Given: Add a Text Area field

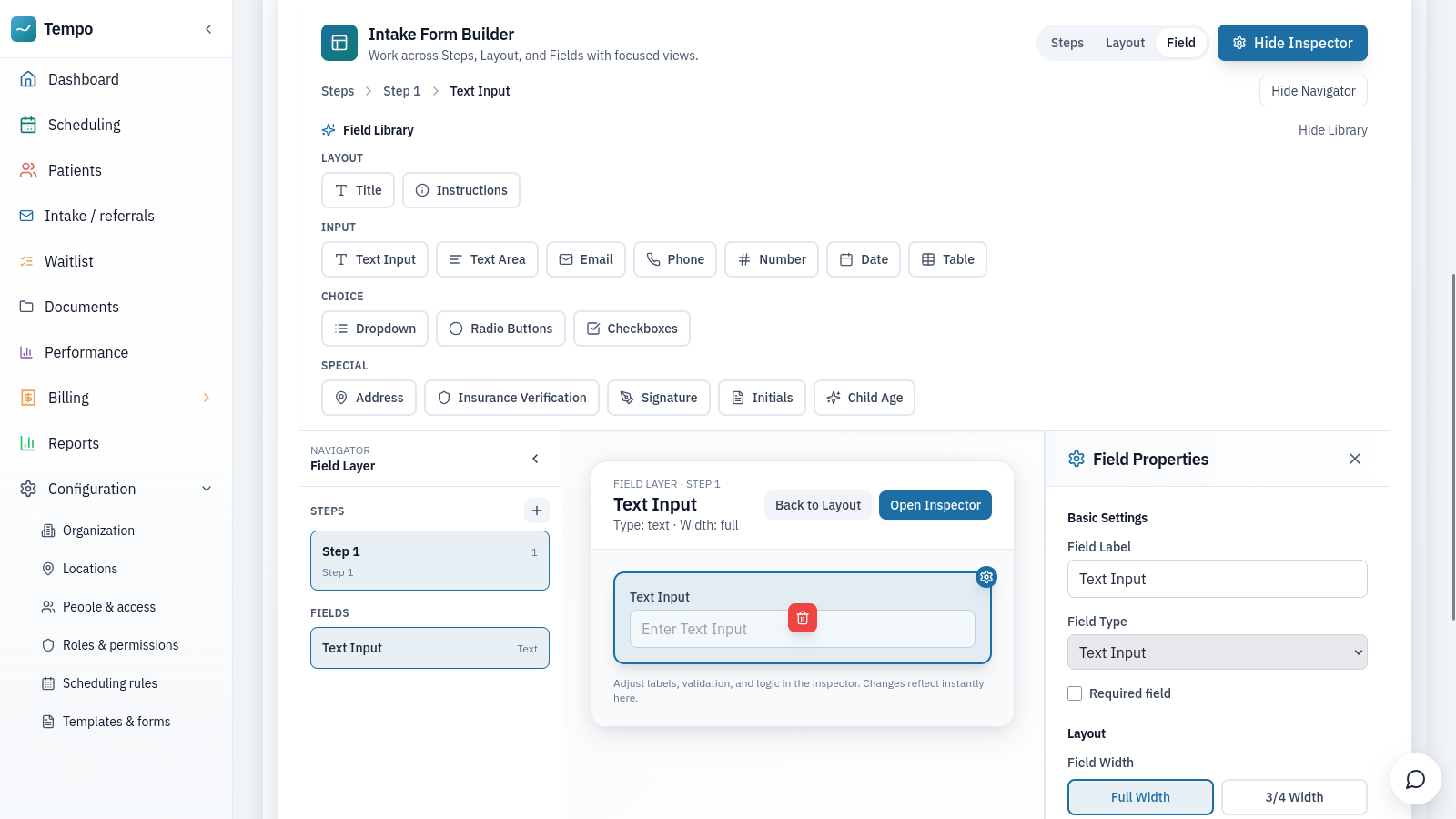Looking at the screenshot, I should click(x=487, y=259).
